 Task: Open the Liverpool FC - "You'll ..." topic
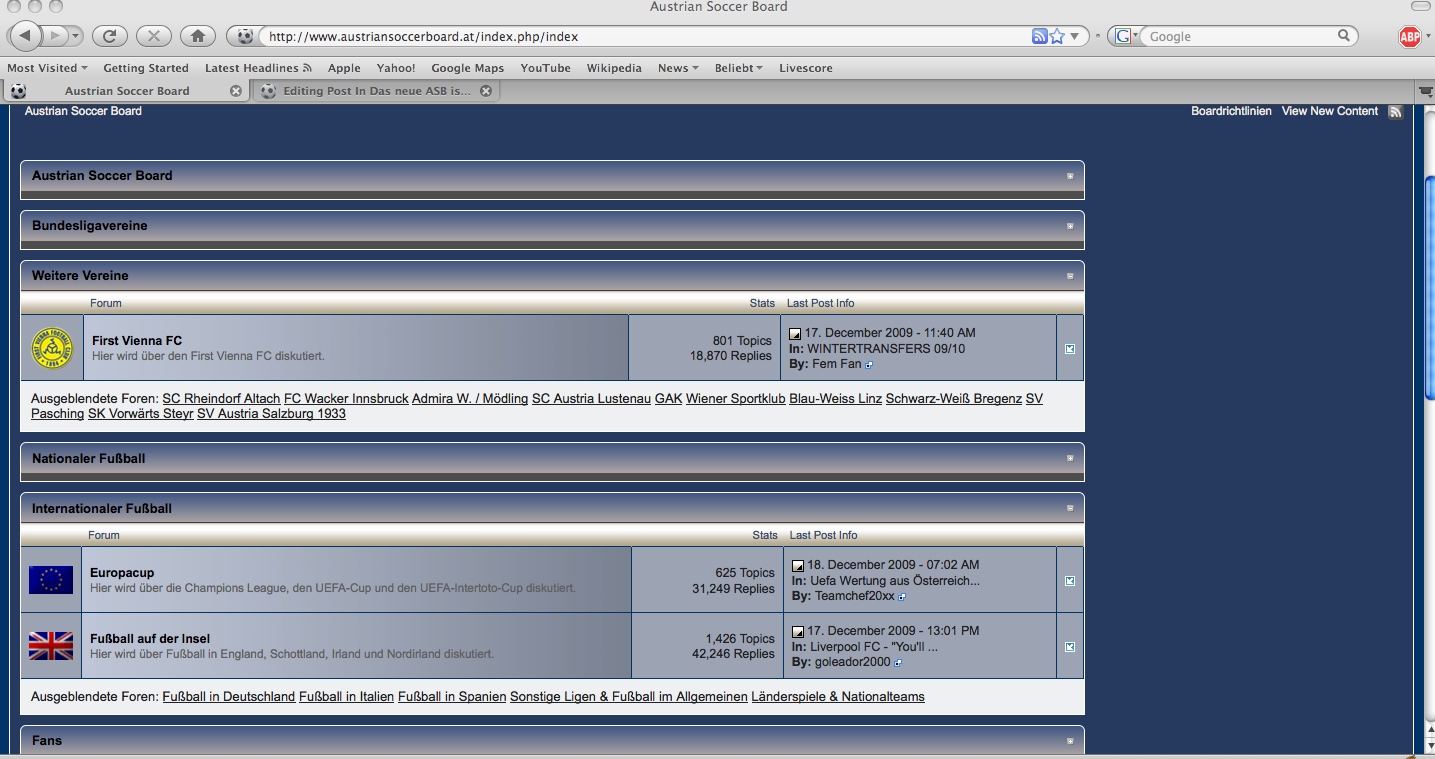click(874, 647)
